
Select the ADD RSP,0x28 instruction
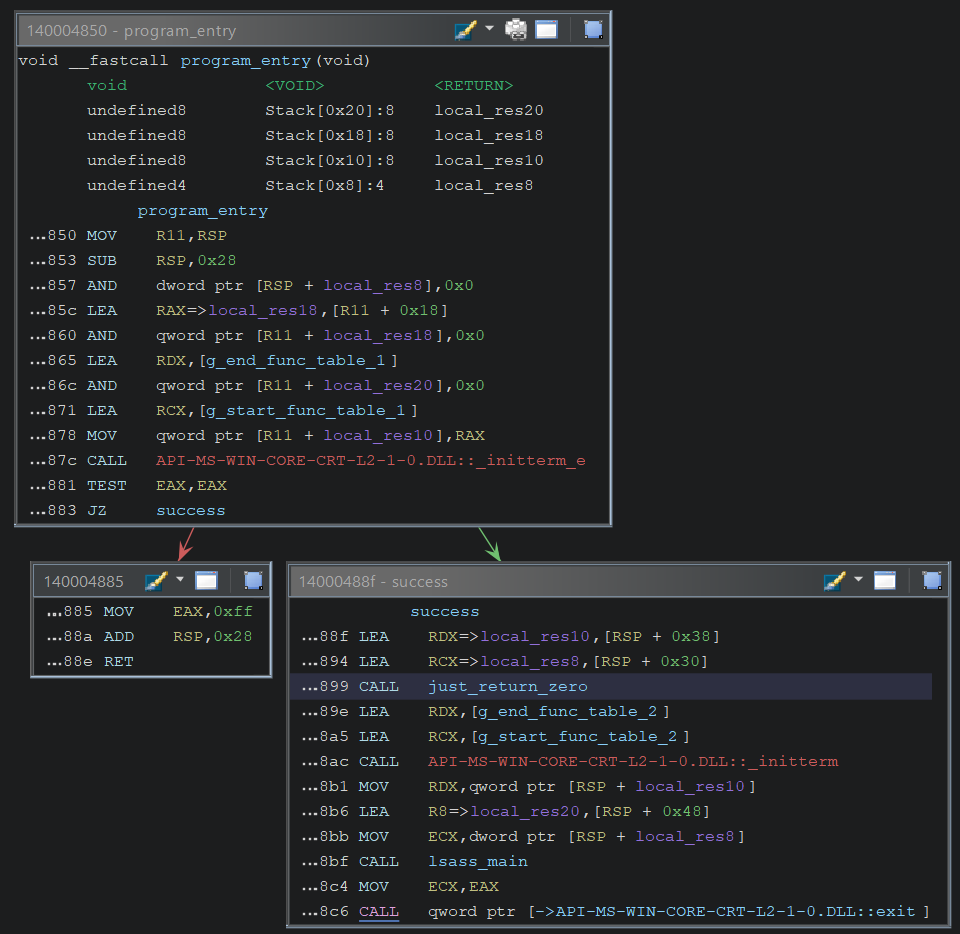tap(149, 637)
